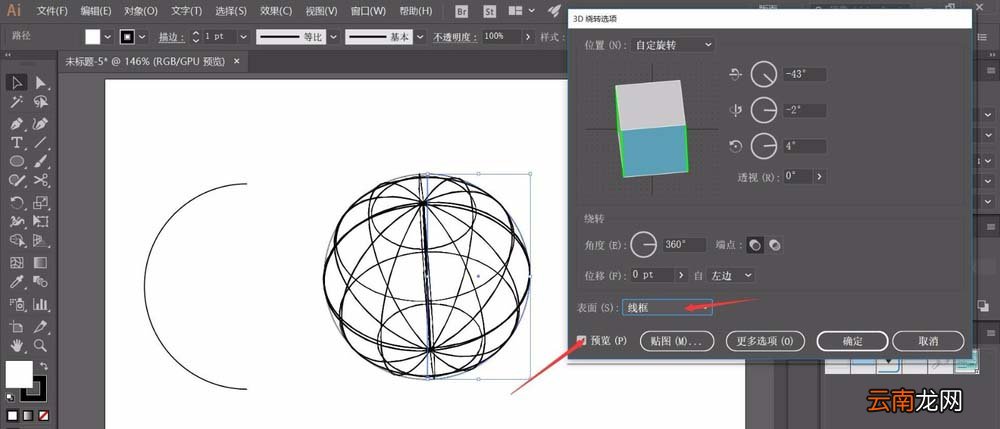1000x429 pixels.
Task: Click the swap fill and stroke arrow
Action: pyautogui.click(x=43, y=366)
